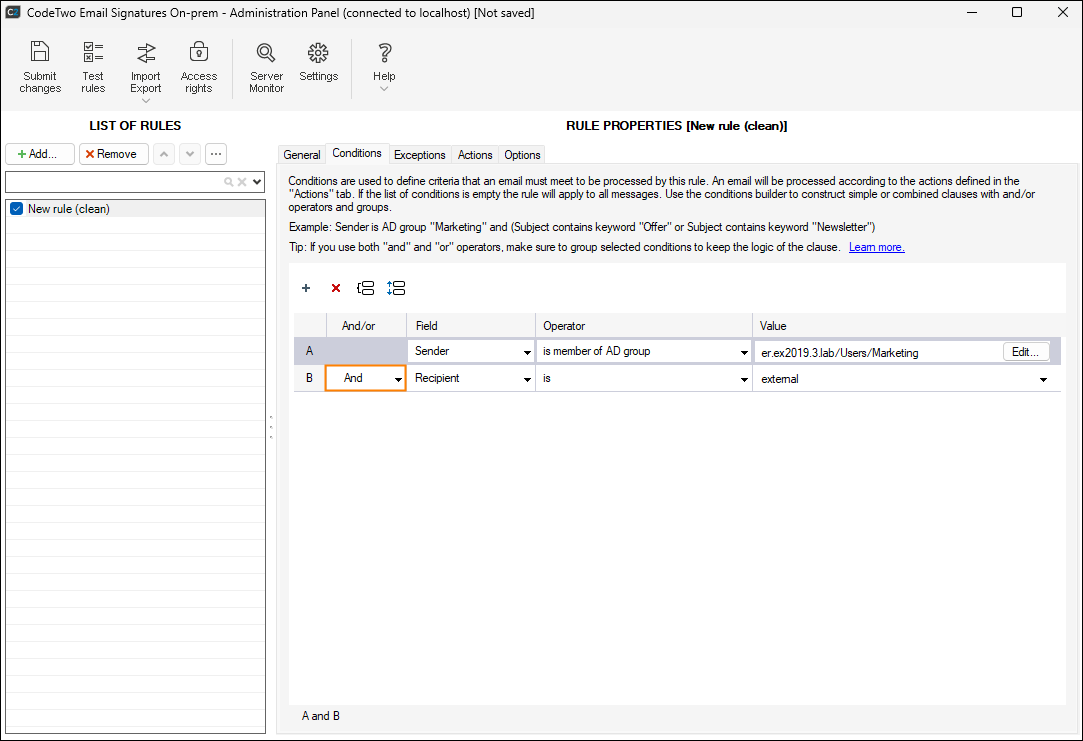Ungroup conditions icon in builder toolbar
1083x741 pixels.
396,288
